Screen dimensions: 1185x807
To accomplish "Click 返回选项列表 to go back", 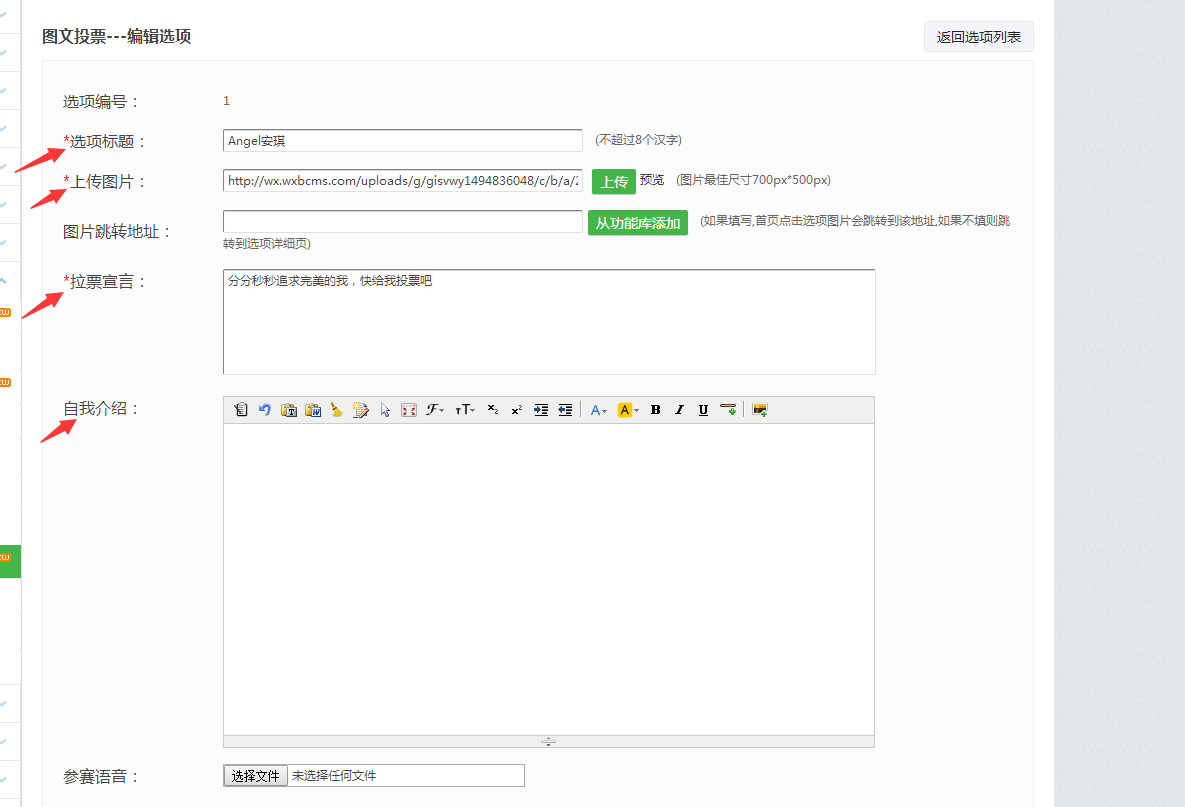I will pyautogui.click(x=977, y=36).
